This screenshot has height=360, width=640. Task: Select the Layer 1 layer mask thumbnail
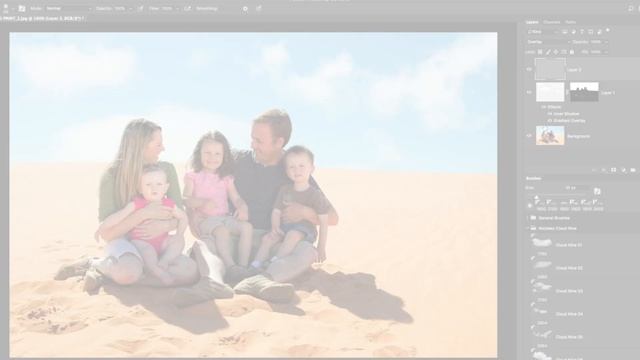pos(584,92)
